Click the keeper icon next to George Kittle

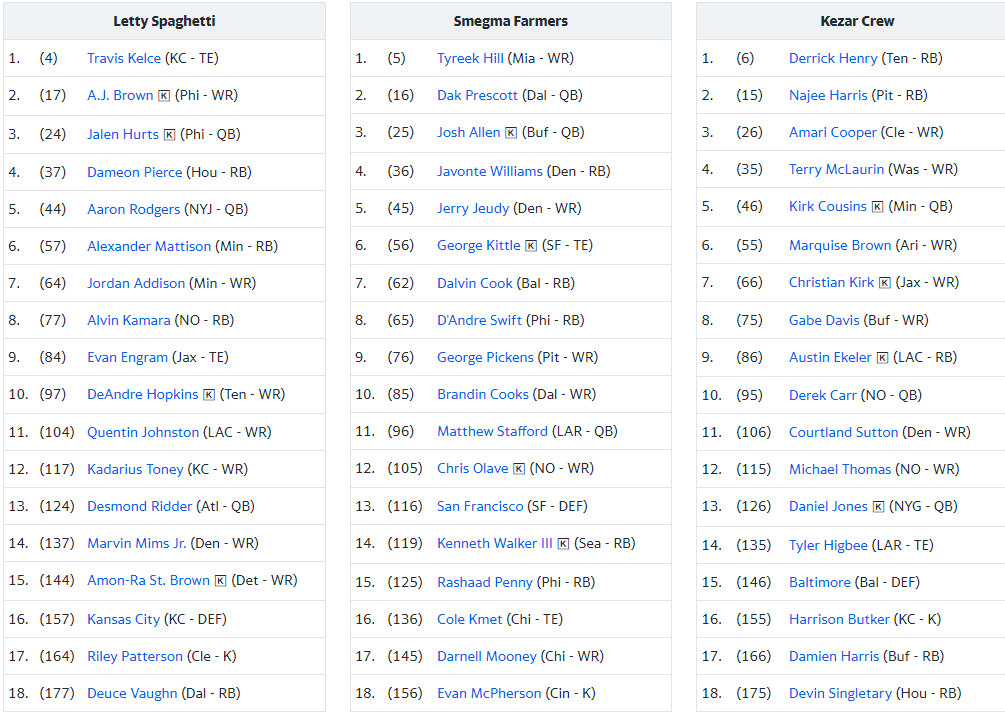(x=531, y=245)
